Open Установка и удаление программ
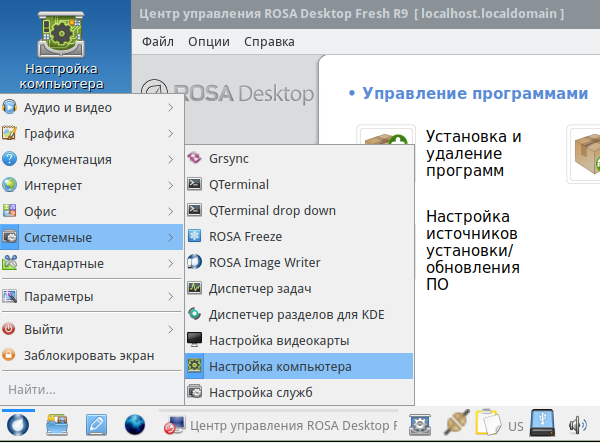This screenshot has width=600, height=443. click(474, 153)
